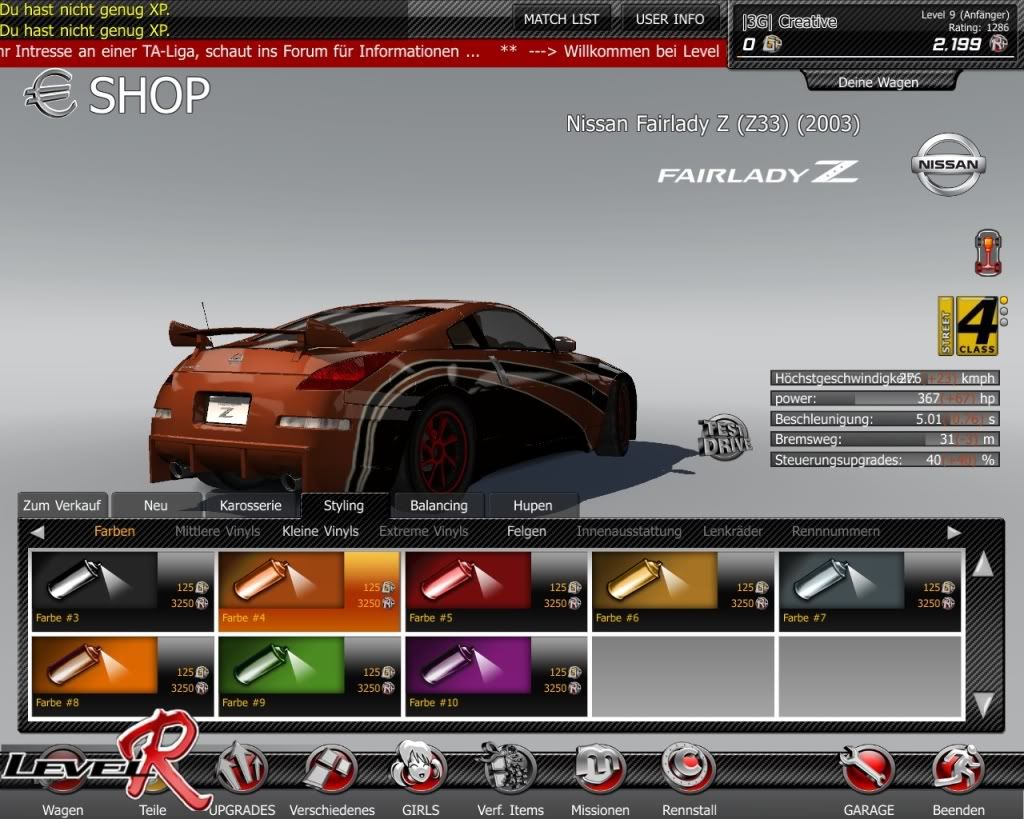This screenshot has height=819, width=1024.
Task: Open the UPGRADES shop icon
Action: (x=242, y=770)
